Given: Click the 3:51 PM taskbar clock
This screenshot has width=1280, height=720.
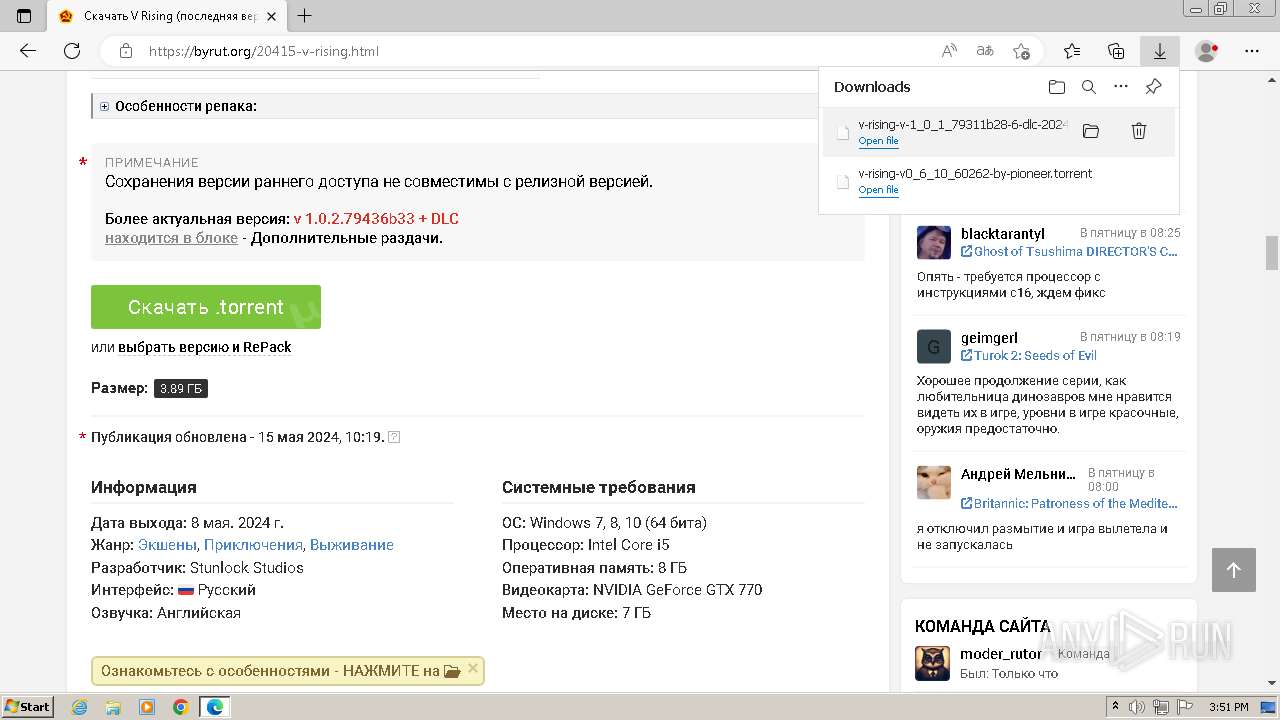Looking at the screenshot, I should 1229,707.
